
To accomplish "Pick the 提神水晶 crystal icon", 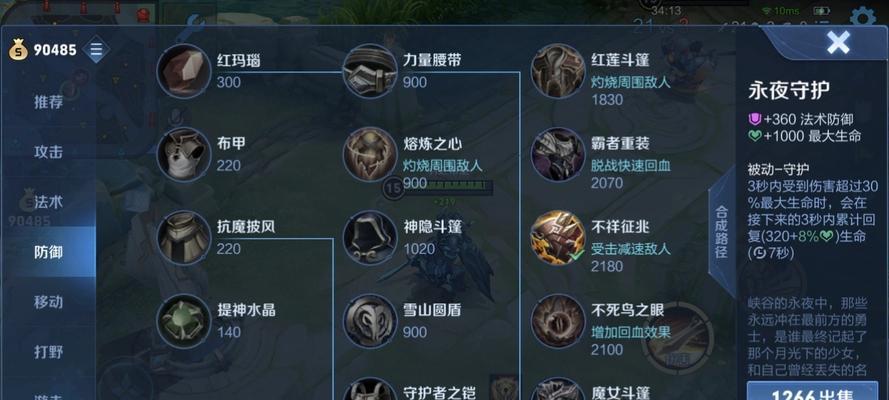I will click(x=184, y=321).
